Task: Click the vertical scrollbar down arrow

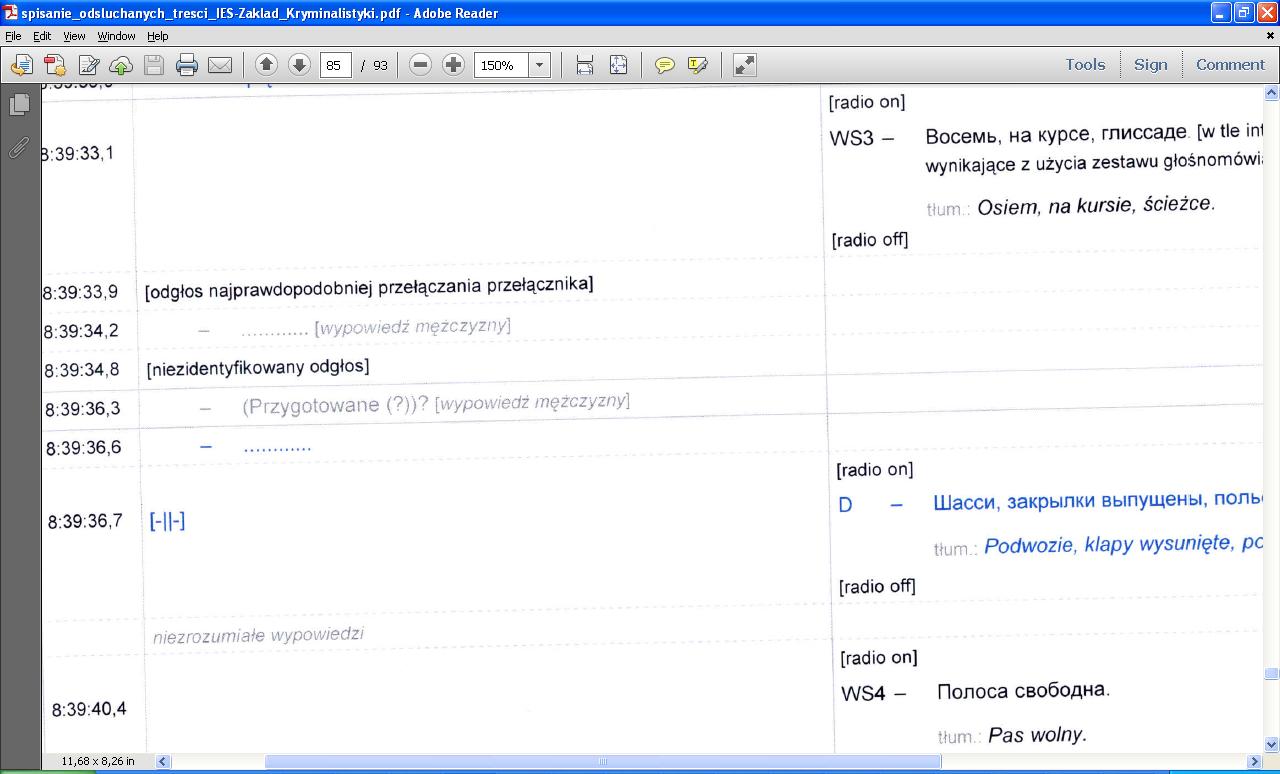Action: coord(1272,744)
